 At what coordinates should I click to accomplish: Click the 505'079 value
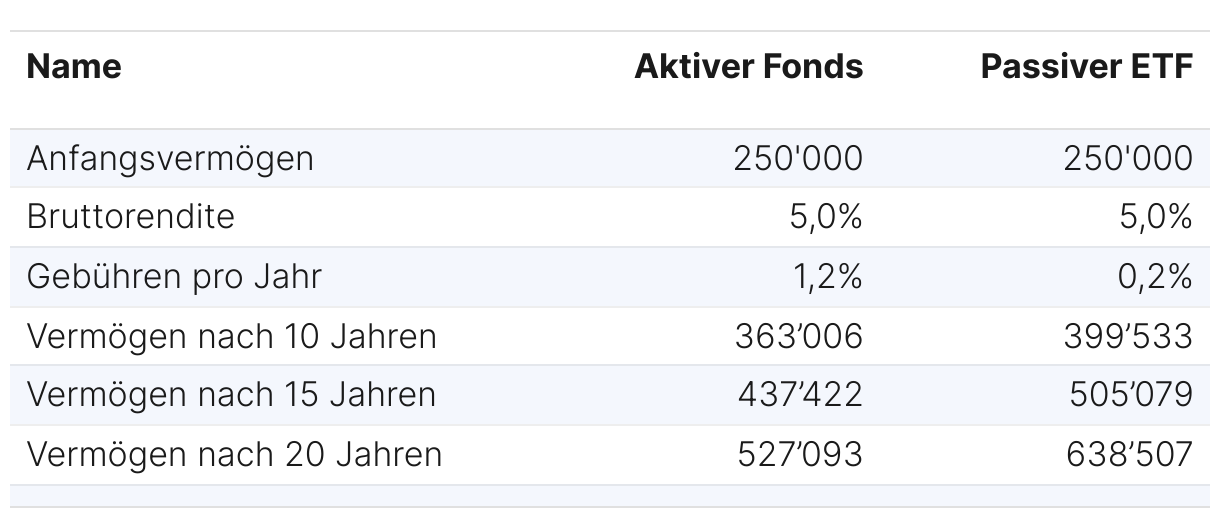click(x=1129, y=395)
